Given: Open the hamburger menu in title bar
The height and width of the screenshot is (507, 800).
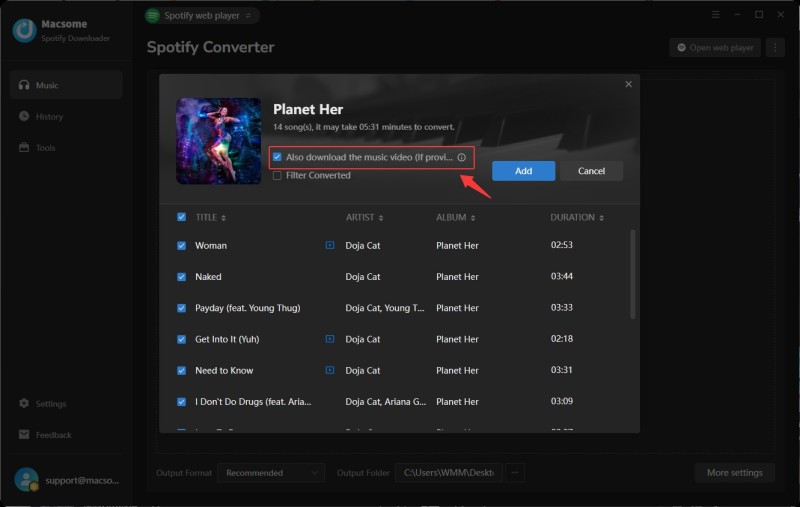Looking at the screenshot, I should pos(716,15).
